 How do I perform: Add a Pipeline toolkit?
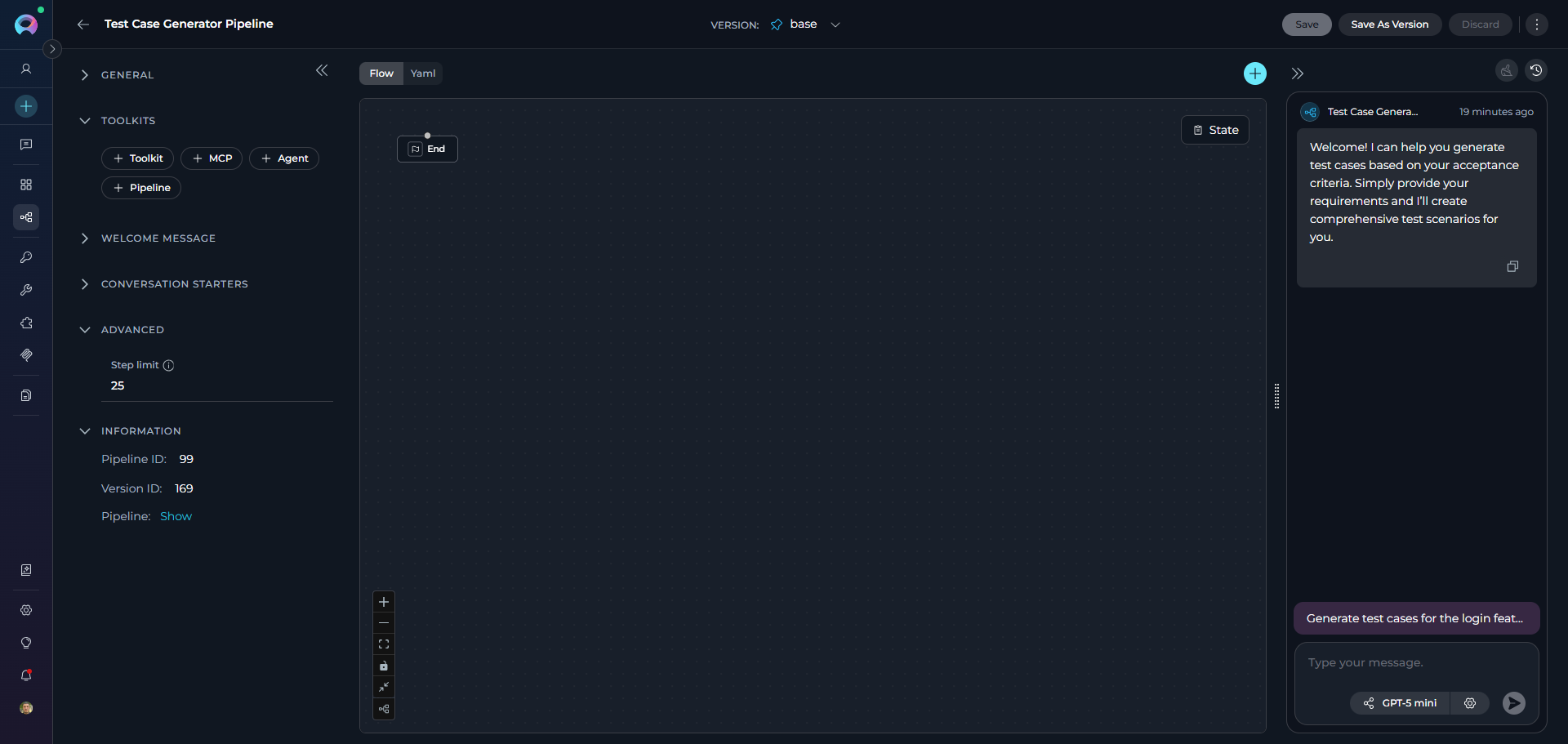pyautogui.click(x=141, y=188)
